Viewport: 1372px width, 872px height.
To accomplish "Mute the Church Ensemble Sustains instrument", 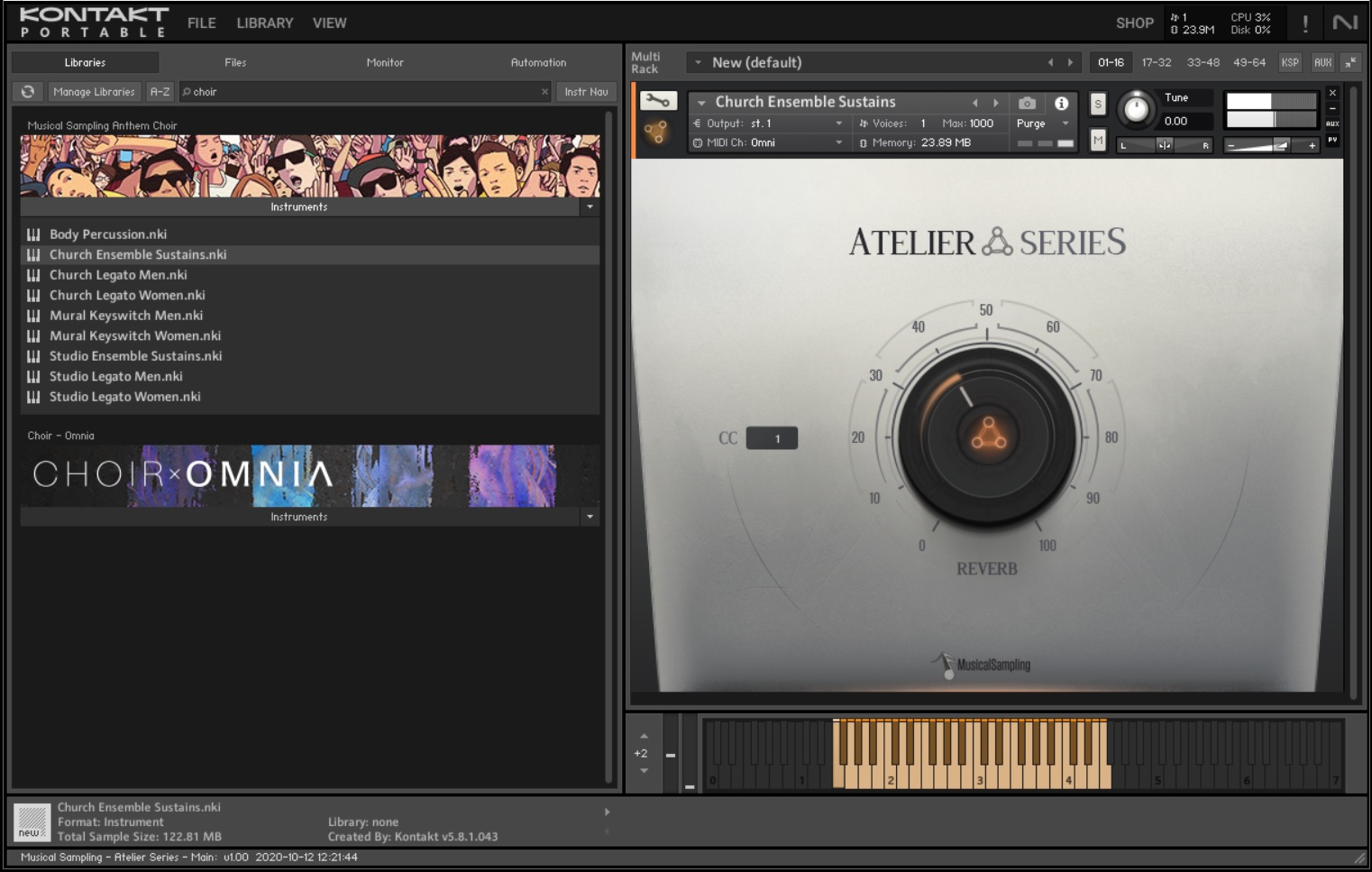I will 1097,140.
